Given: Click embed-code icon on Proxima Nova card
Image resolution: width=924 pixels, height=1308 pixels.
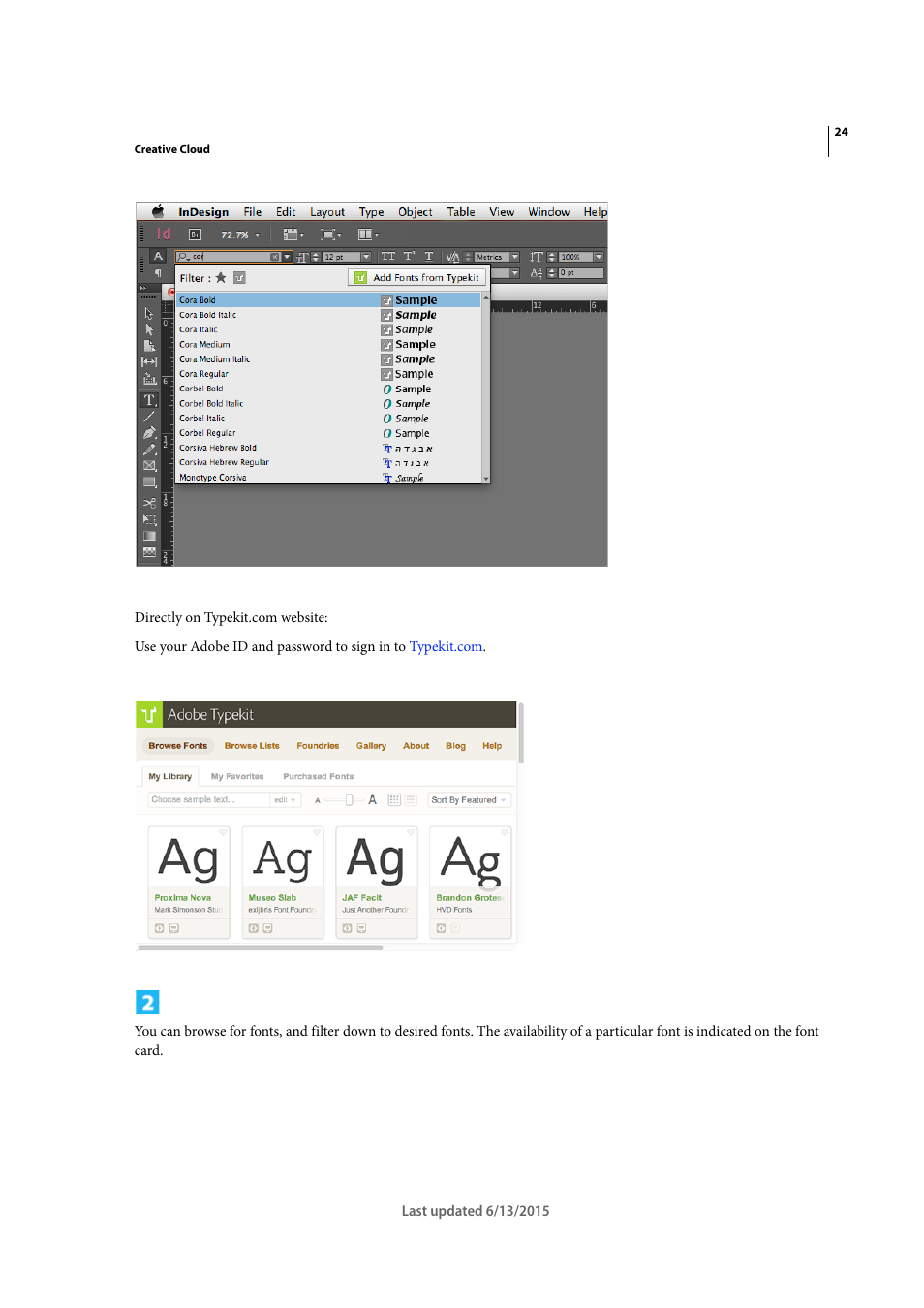Looking at the screenshot, I should [x=160, y=928].
